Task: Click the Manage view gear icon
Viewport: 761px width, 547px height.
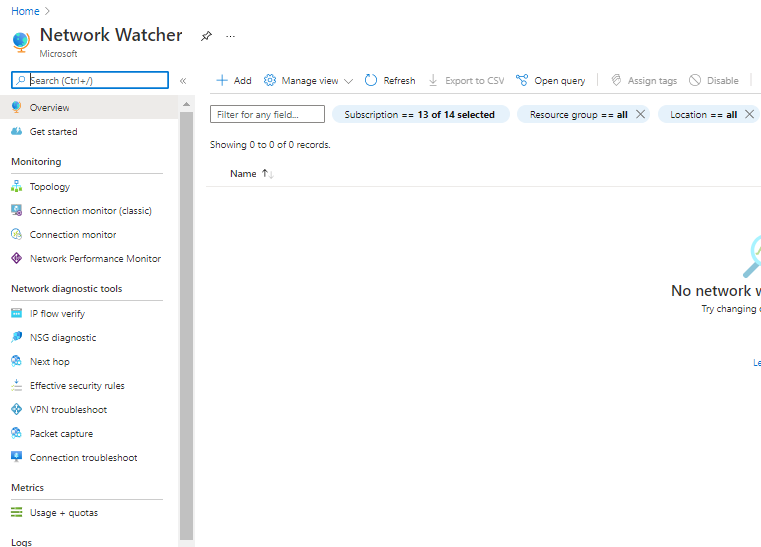Action: [270, 80]
